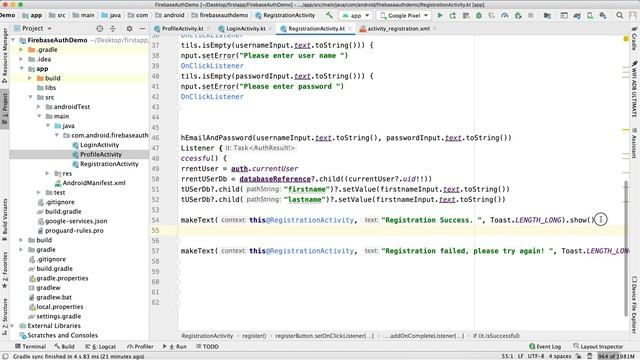Toggle the Structure side panel
This screenshot has width=640, height=360.
coord(5,316)
